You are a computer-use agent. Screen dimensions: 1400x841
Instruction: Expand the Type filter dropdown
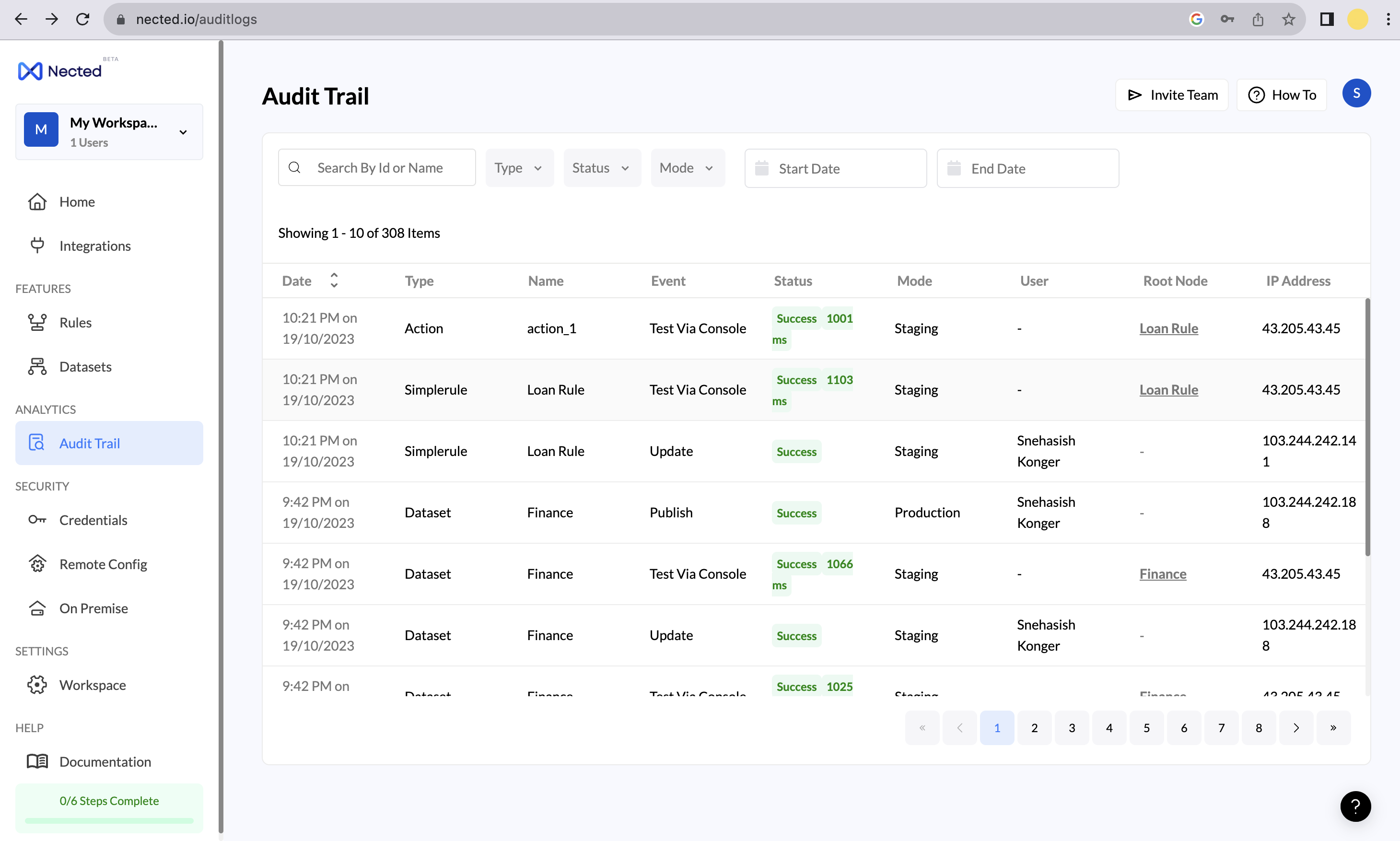click(518, 168)
